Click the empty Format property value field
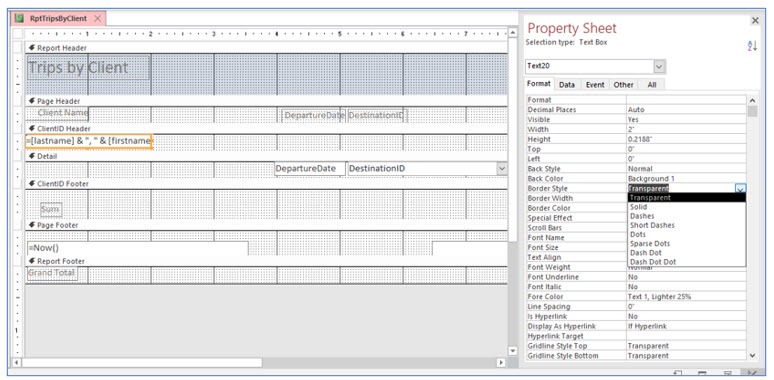Viewport: 774px width, 380px height. 686,100
